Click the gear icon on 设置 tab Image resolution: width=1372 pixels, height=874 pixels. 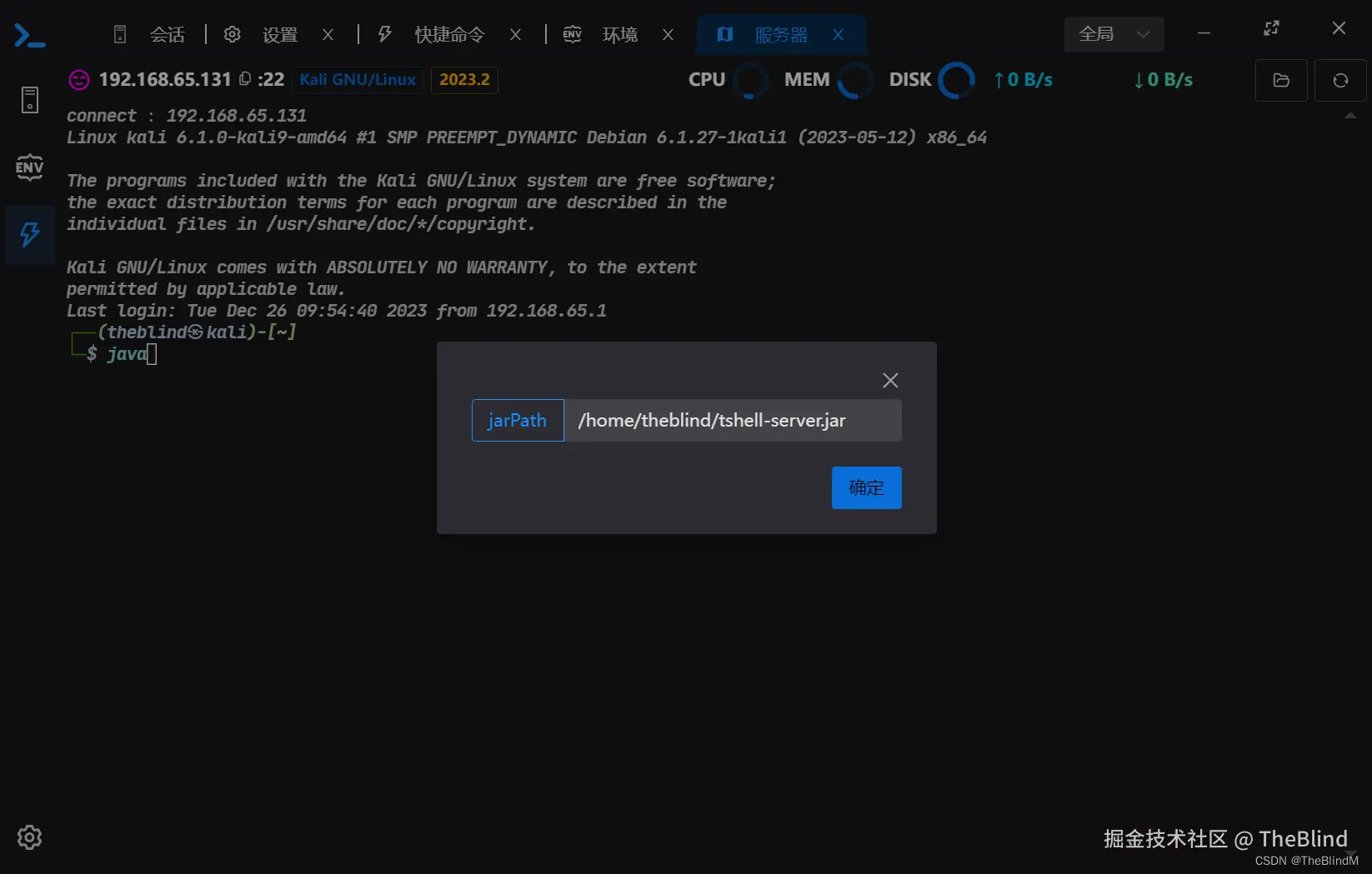[233, 34]
